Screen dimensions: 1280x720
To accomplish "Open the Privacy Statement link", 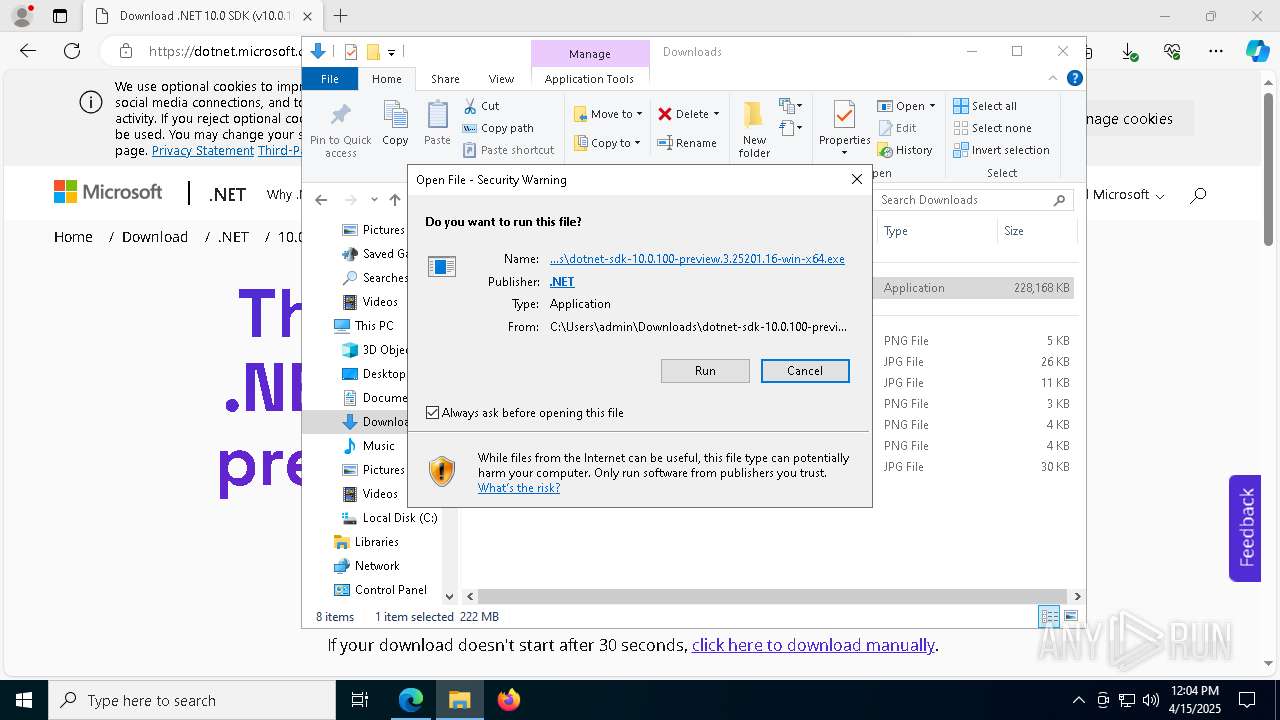I will [203, 150].
